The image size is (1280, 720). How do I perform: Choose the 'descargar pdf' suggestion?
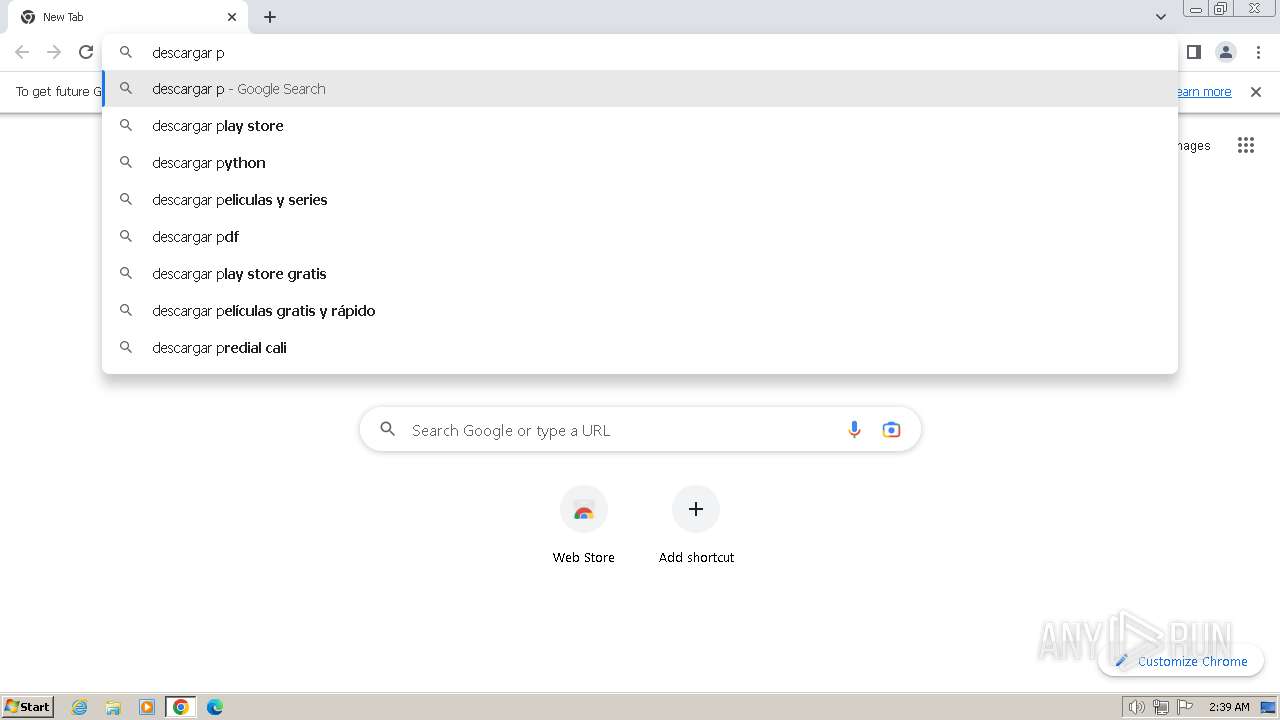coord(640,237)
